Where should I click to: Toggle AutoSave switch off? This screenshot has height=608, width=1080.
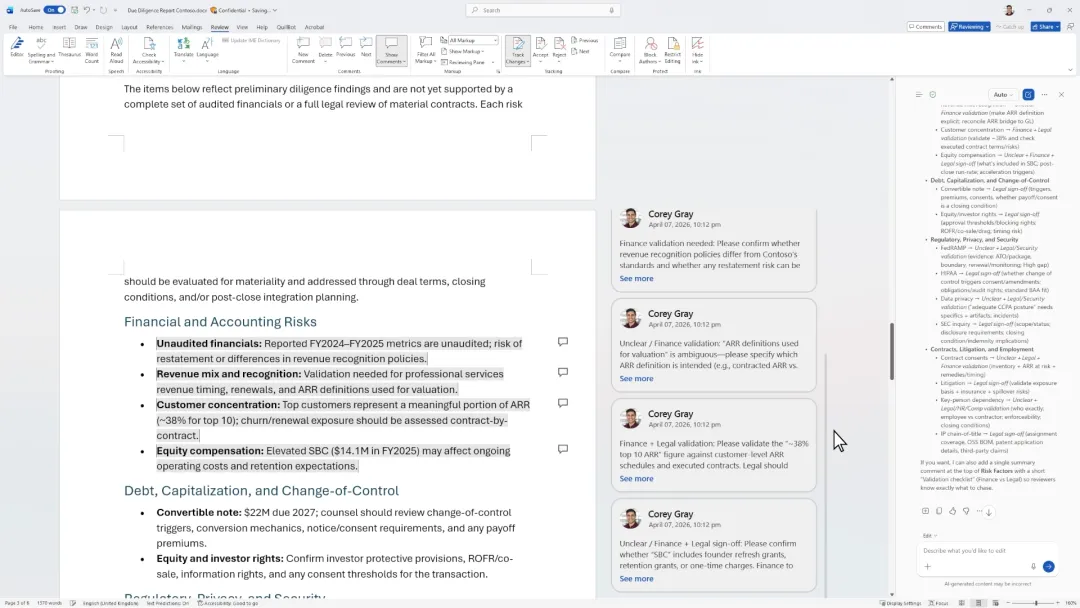(x=54, y=10)
